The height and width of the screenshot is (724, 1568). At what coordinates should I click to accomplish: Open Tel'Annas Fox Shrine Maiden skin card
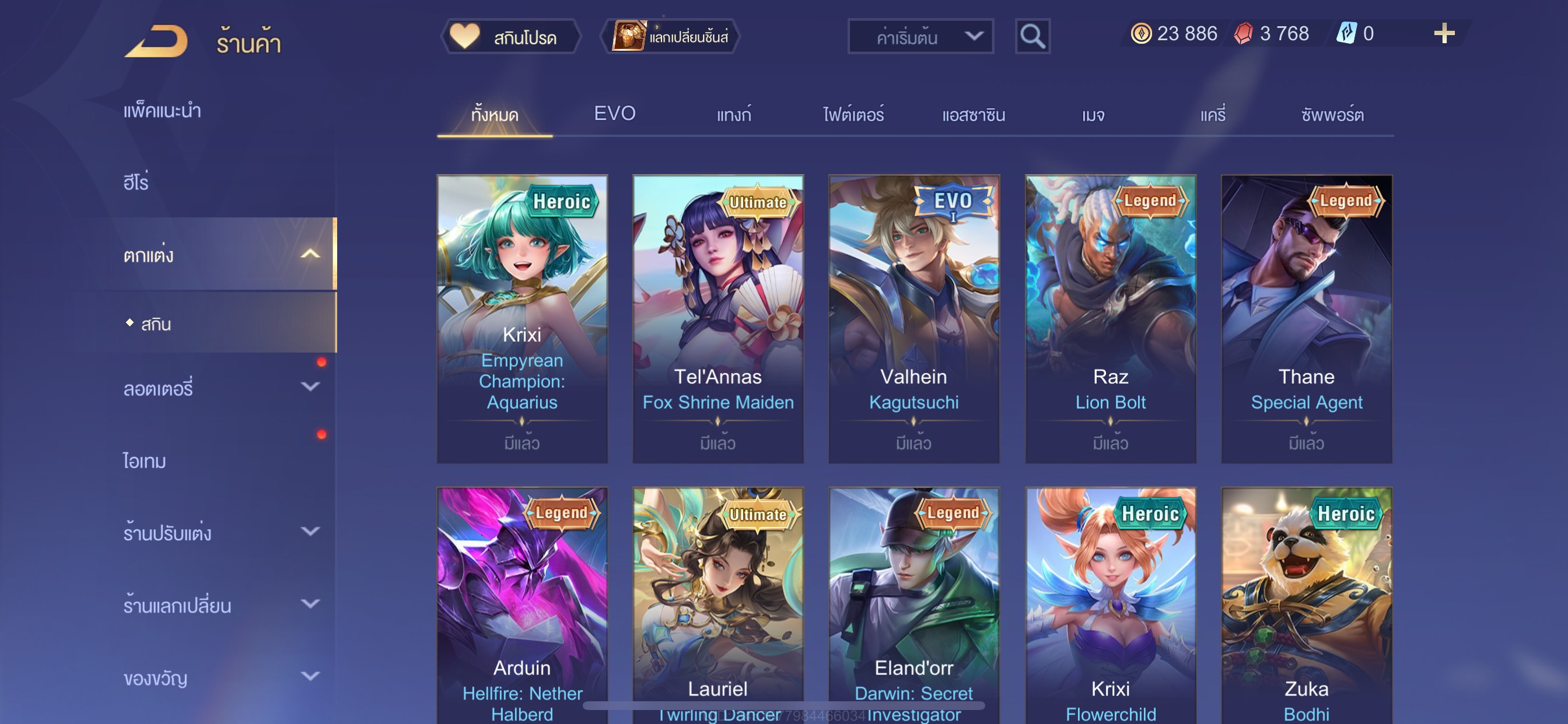tap(717, 319)
